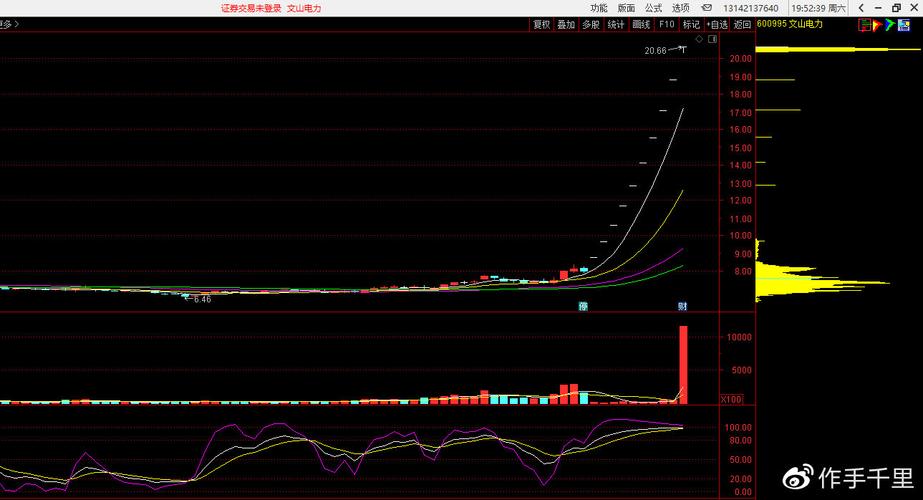This screenshot has height=500, width=923.
Task: Open the 统计 statistics tool
Action: pos(616,24)
